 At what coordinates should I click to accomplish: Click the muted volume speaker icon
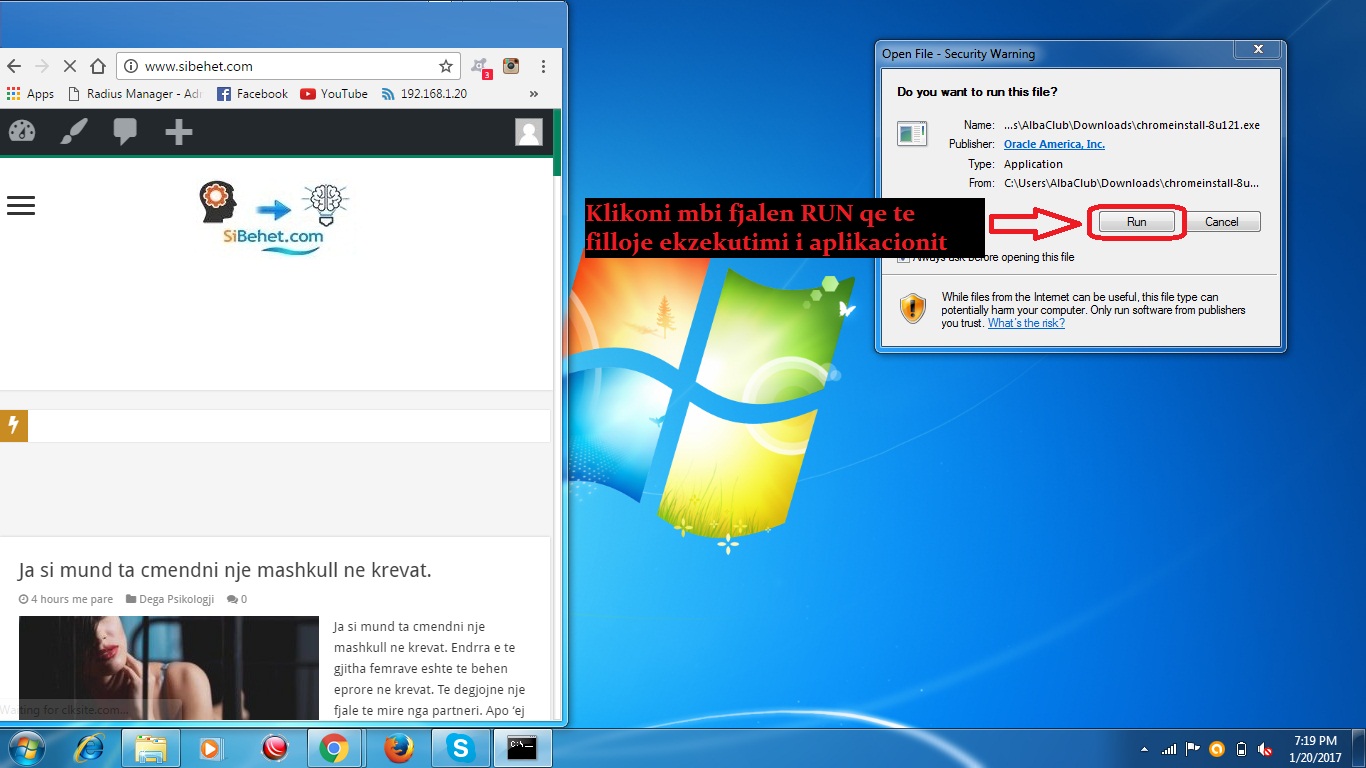pyautogui.click(x=1265, y=749)
